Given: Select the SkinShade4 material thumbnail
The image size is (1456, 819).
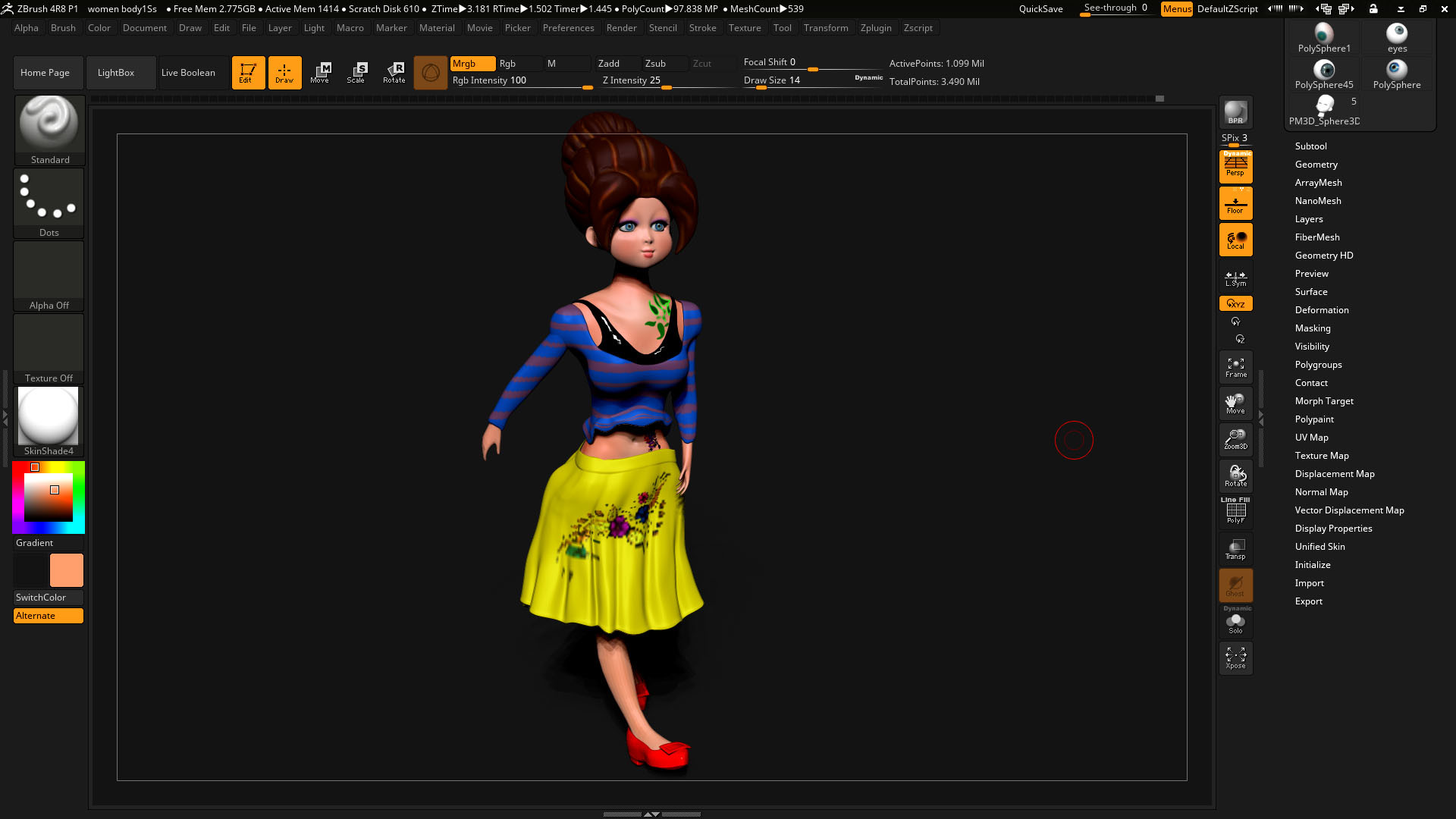Looking at the screenshot, I should tap(48, 416).
